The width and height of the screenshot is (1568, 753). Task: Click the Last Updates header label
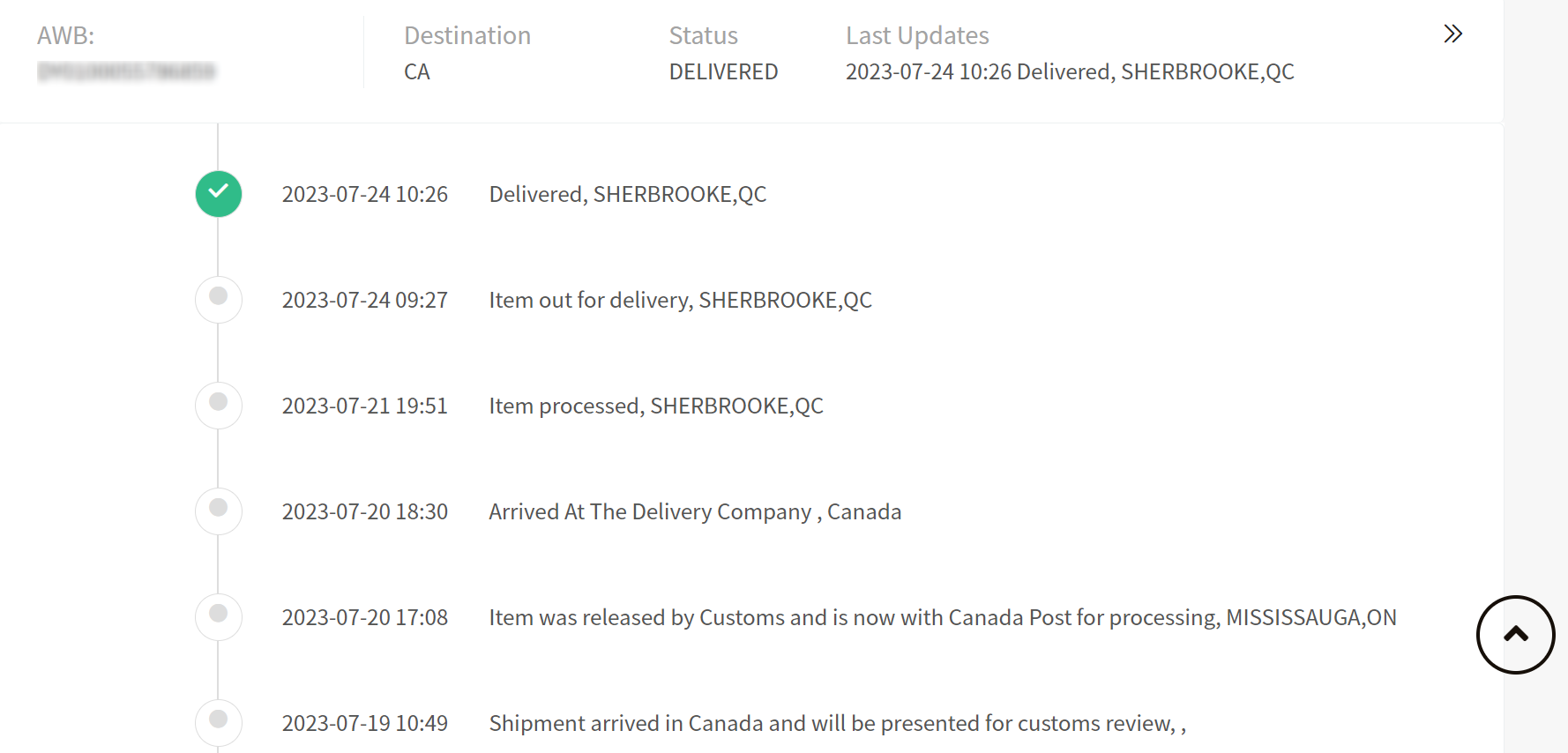pyautogui.click(x=917, y=35)
